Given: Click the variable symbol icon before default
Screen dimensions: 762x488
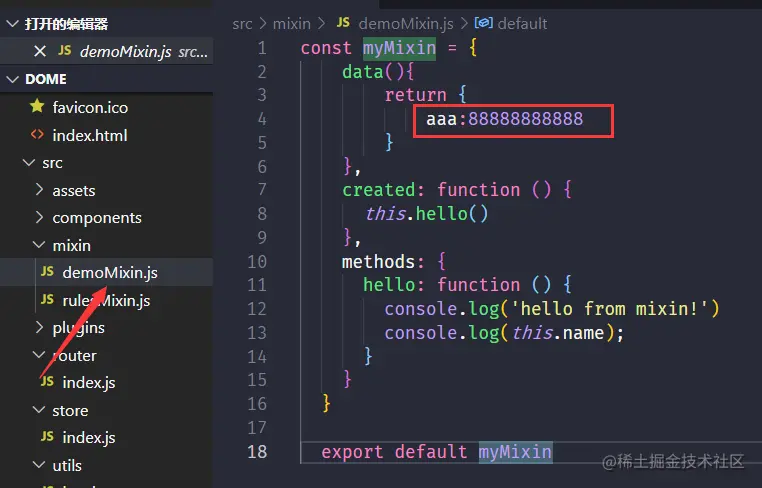Looking at the screenshot, I should tap(484, 22).
